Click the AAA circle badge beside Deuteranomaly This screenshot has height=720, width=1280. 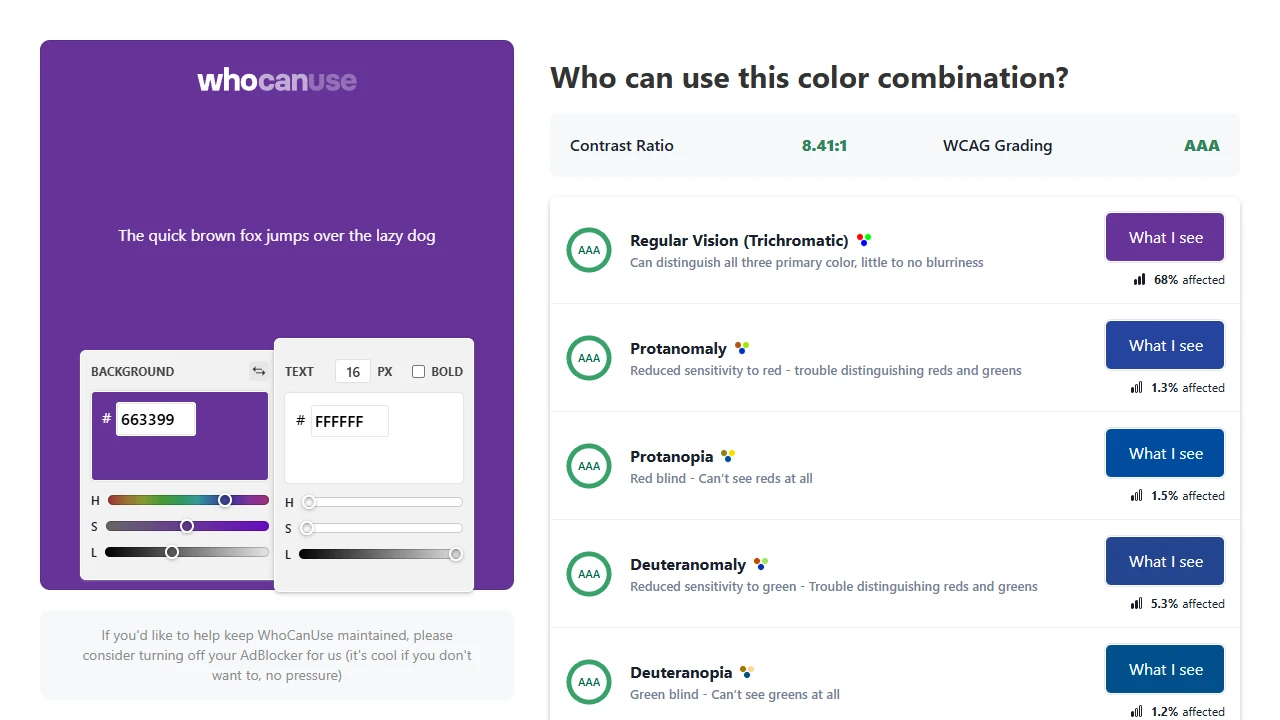(589, 574)
